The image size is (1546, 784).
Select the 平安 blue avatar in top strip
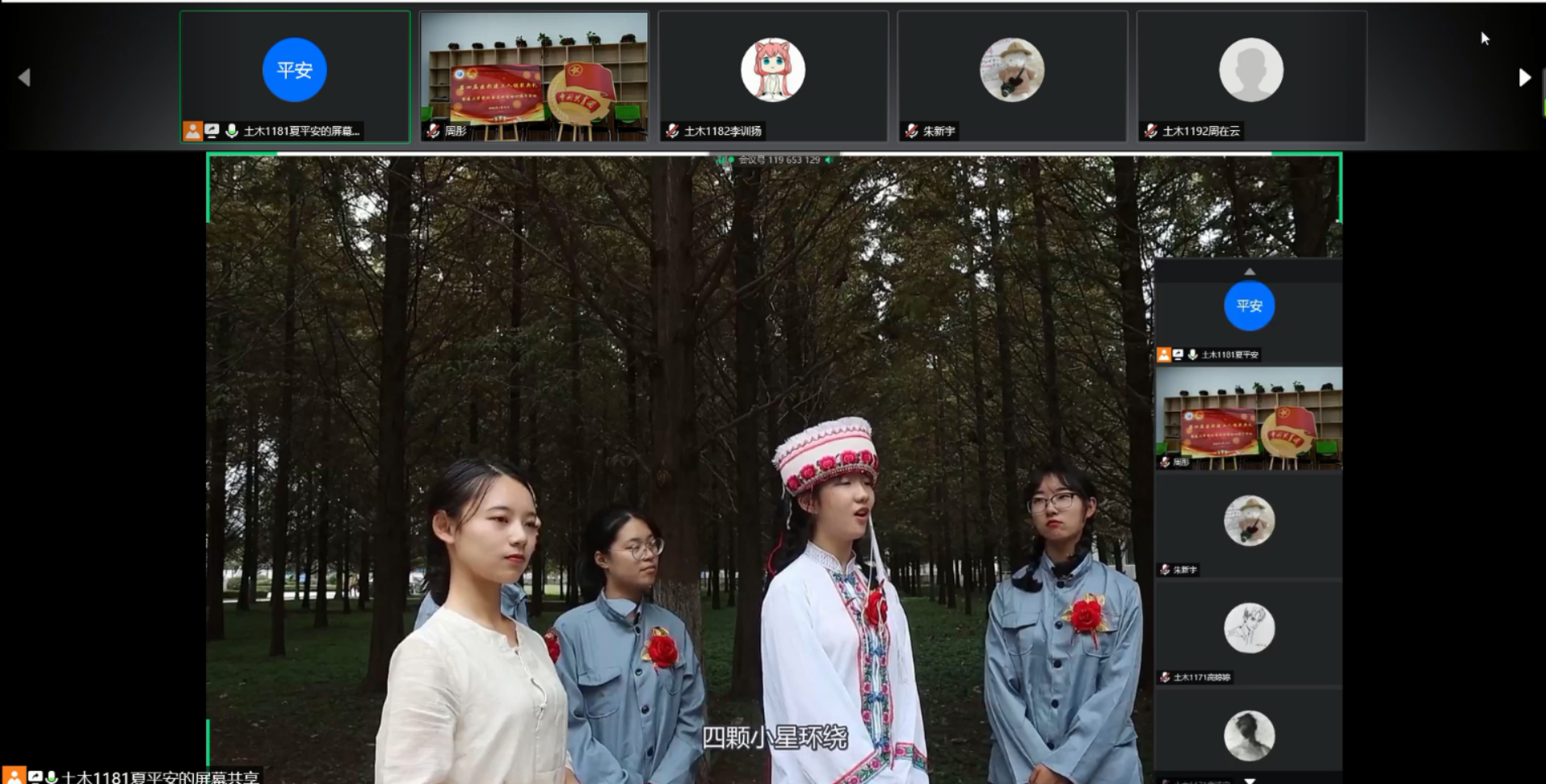(294, 69)
